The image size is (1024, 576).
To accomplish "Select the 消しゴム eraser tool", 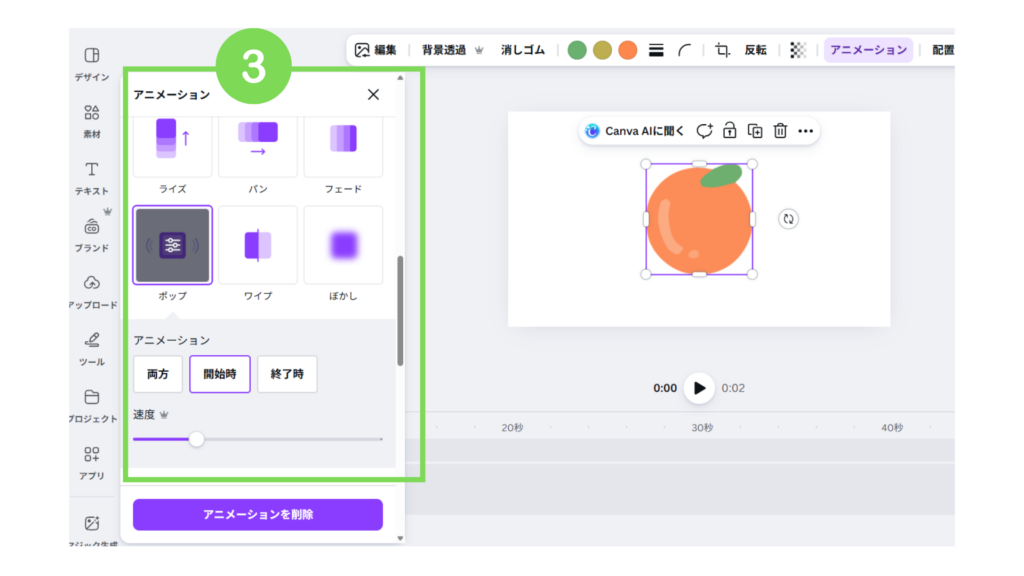I will (x=521, y=47).
